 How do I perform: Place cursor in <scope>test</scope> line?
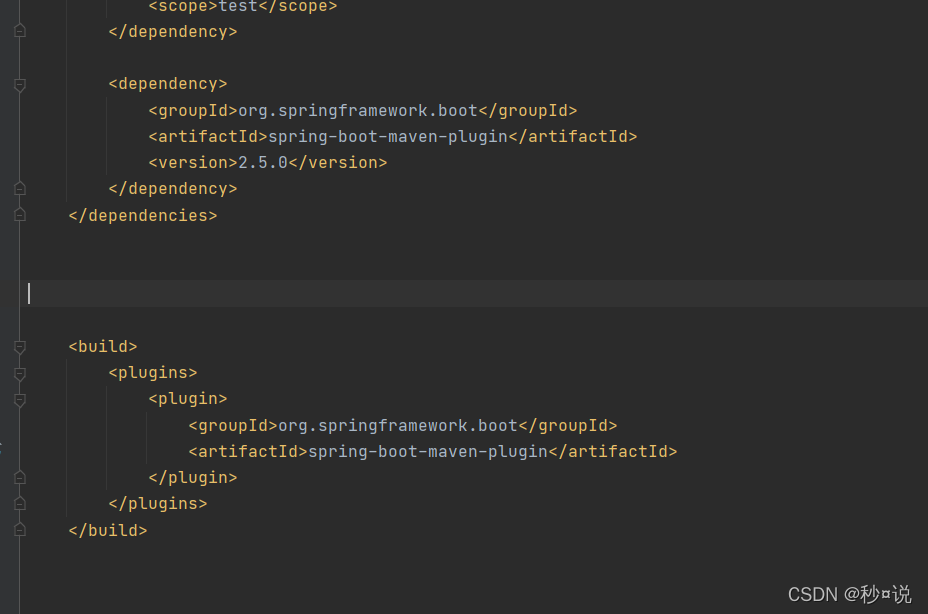tap(243, 6)
